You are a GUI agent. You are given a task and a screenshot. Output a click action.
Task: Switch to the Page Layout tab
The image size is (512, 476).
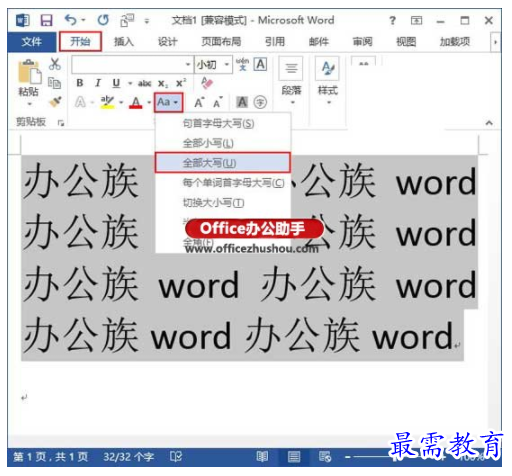tap(221, 42)
